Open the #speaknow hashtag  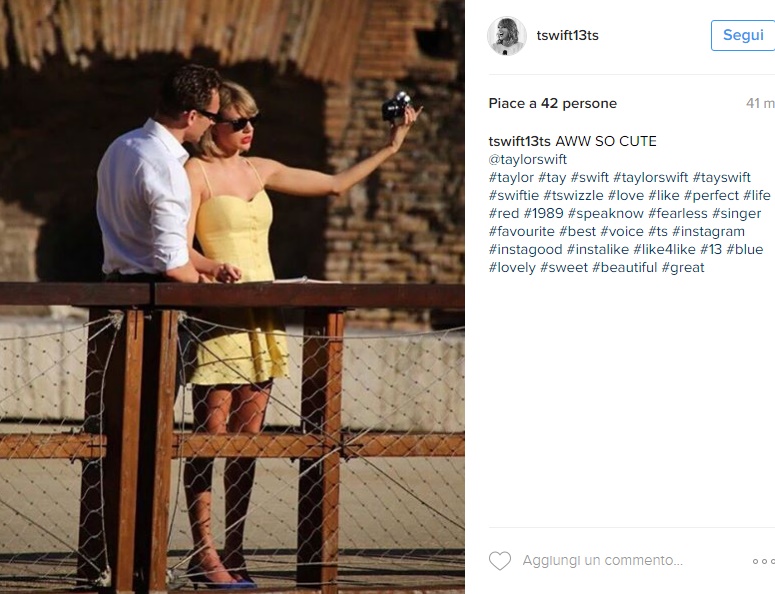[605, 213]
